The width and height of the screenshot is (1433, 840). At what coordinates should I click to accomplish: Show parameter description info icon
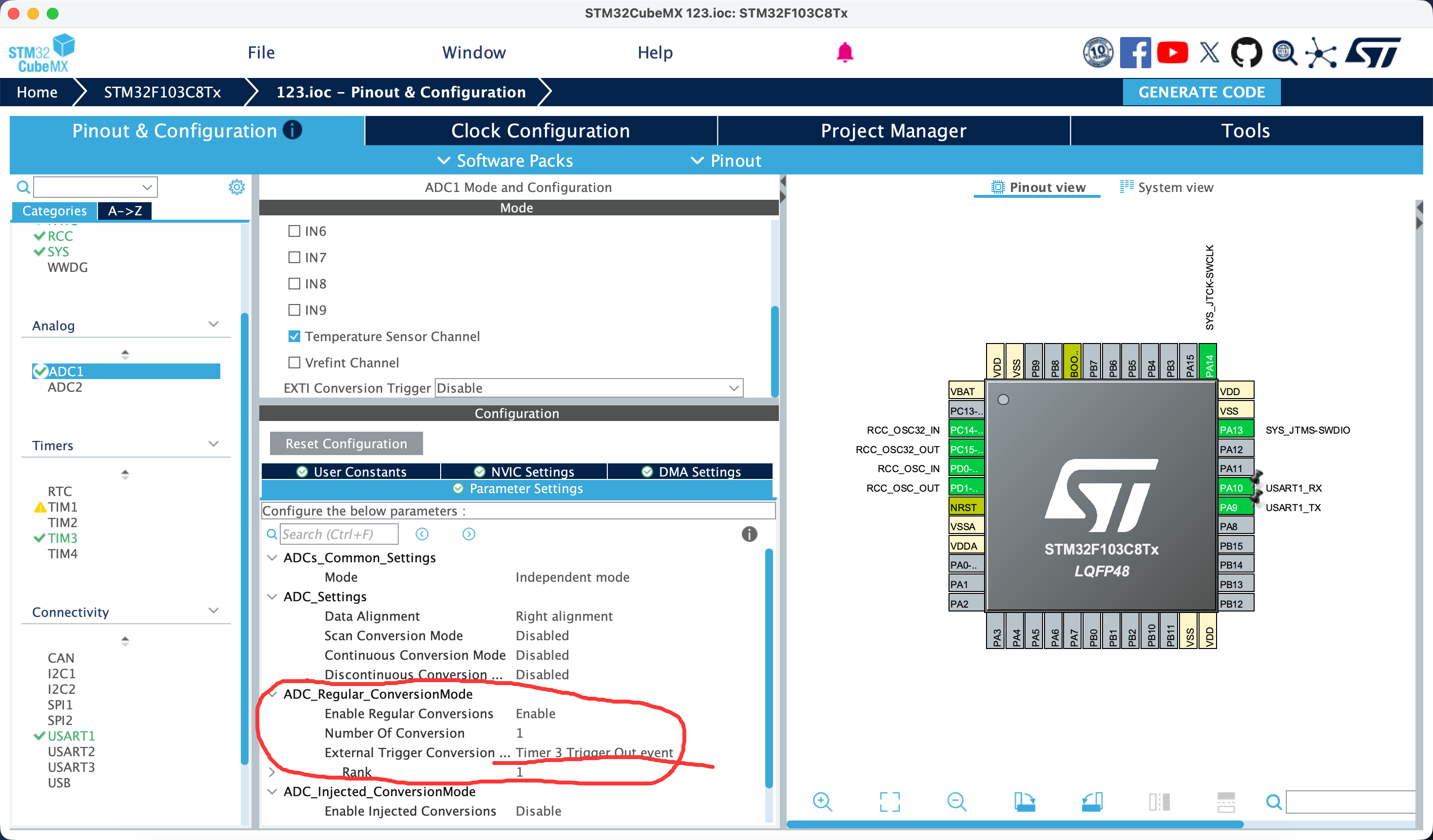750,534
